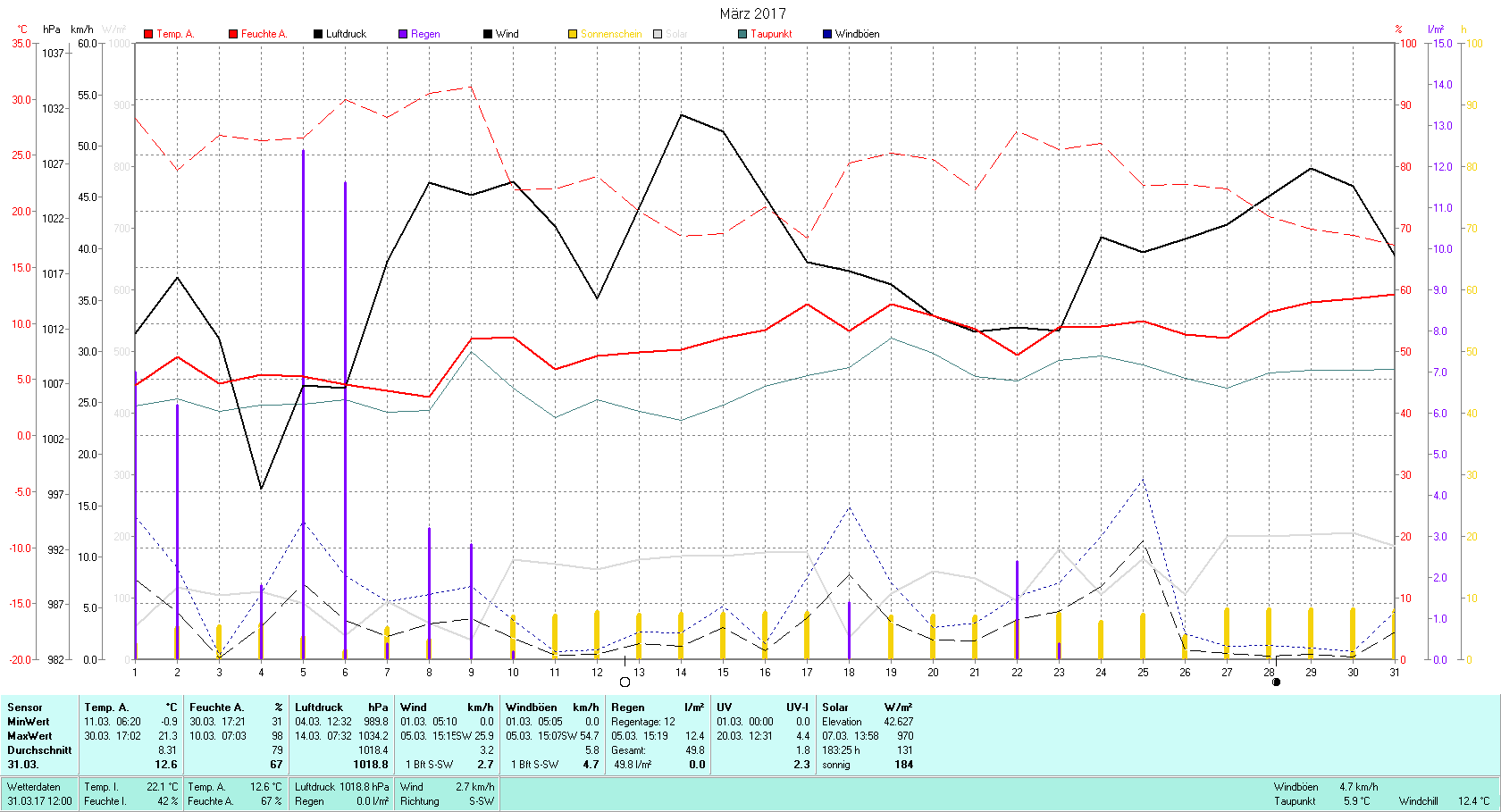
Task: Click the maximum UV index value 4.4
Action: click(x=803, y=736)
